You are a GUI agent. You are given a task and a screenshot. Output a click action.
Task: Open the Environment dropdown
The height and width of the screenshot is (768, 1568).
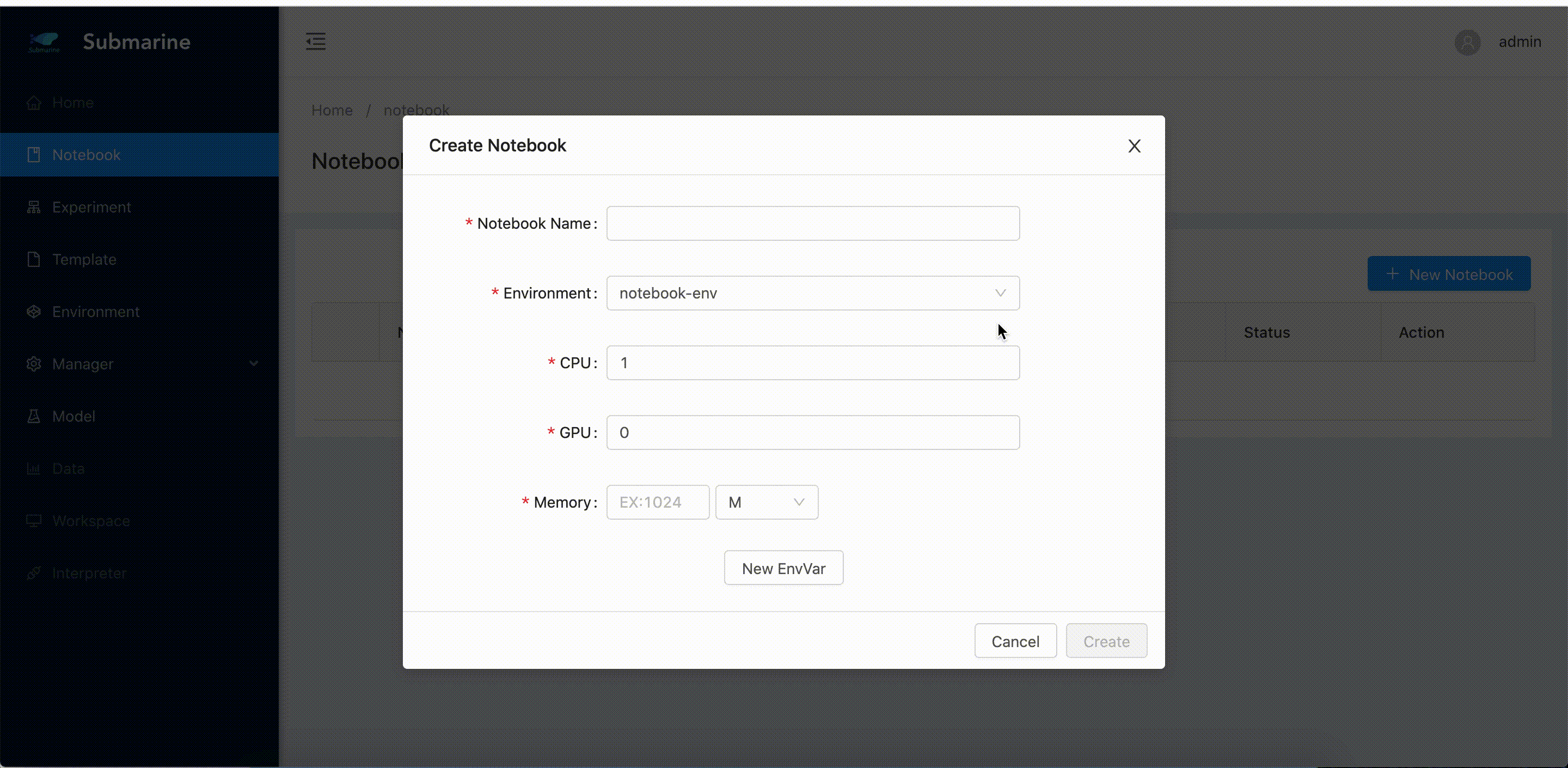point(813,293)
